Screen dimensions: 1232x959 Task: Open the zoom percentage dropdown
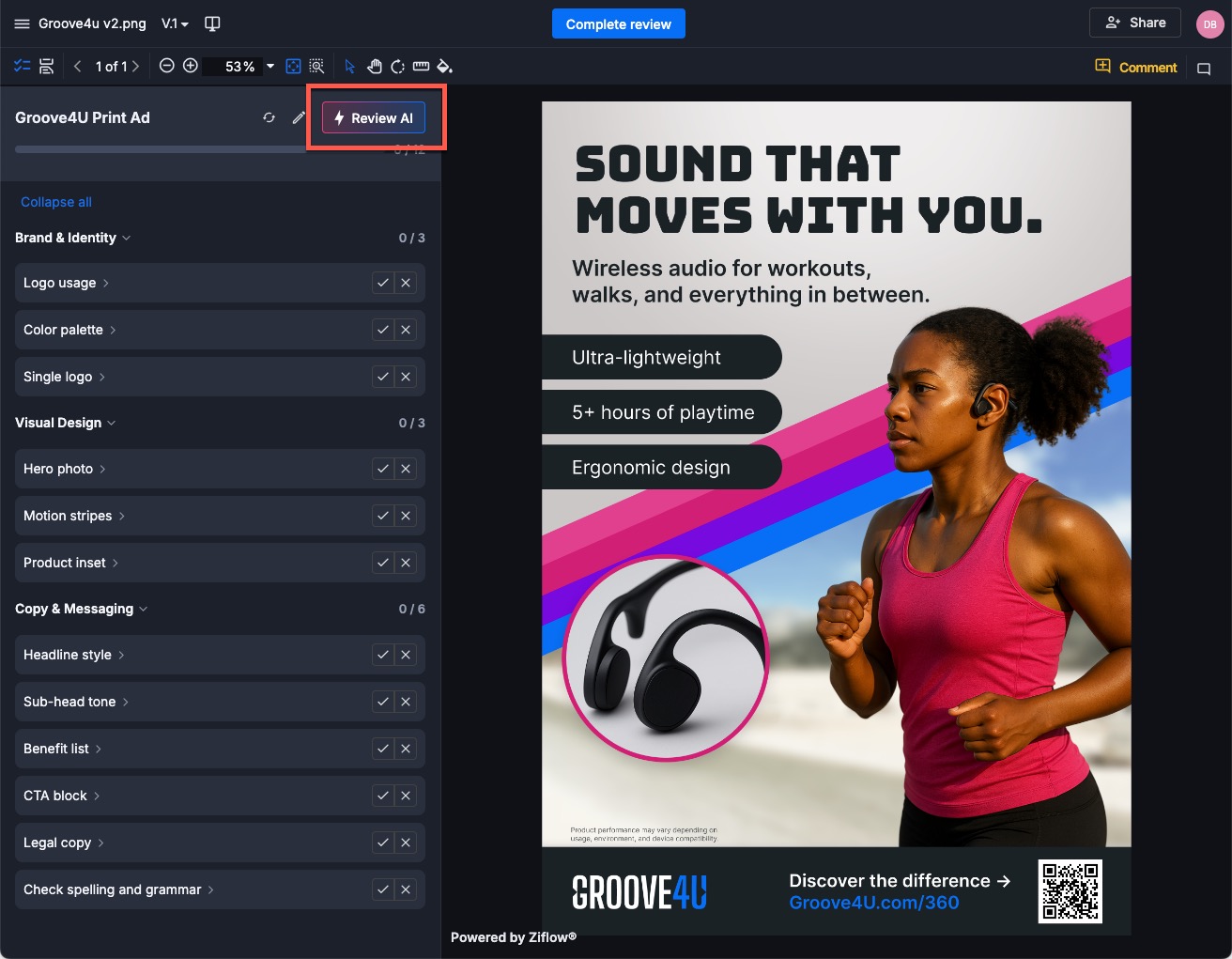pos(270,66)
